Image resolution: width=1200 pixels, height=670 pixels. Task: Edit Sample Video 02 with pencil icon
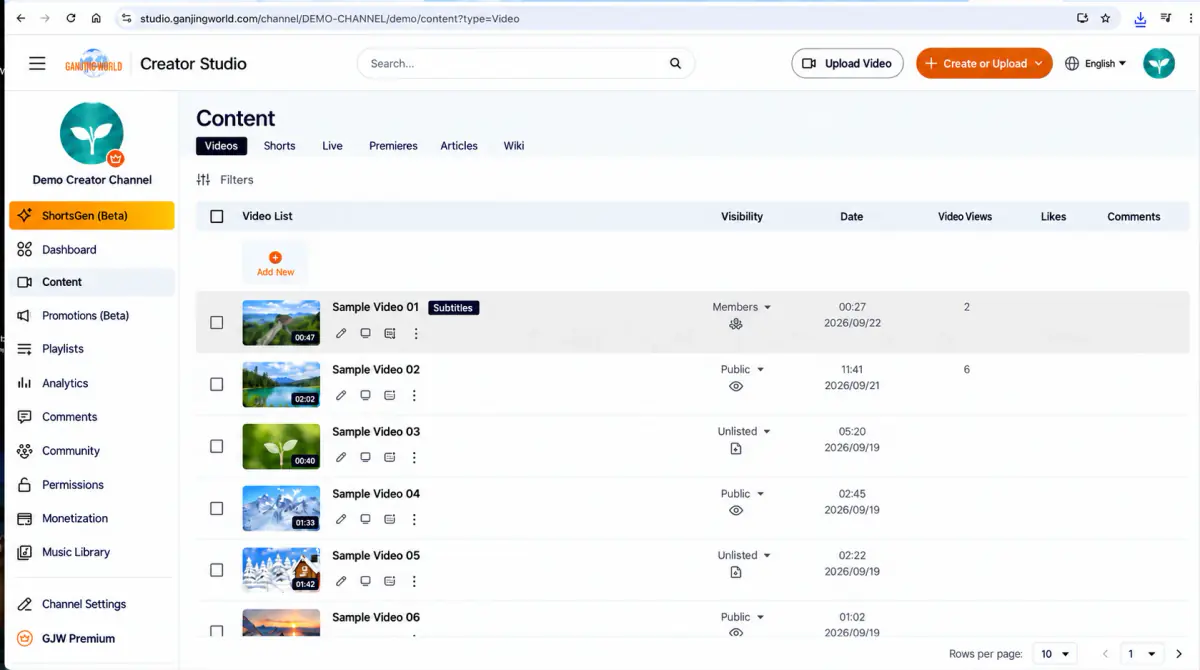tap(341, 395)
